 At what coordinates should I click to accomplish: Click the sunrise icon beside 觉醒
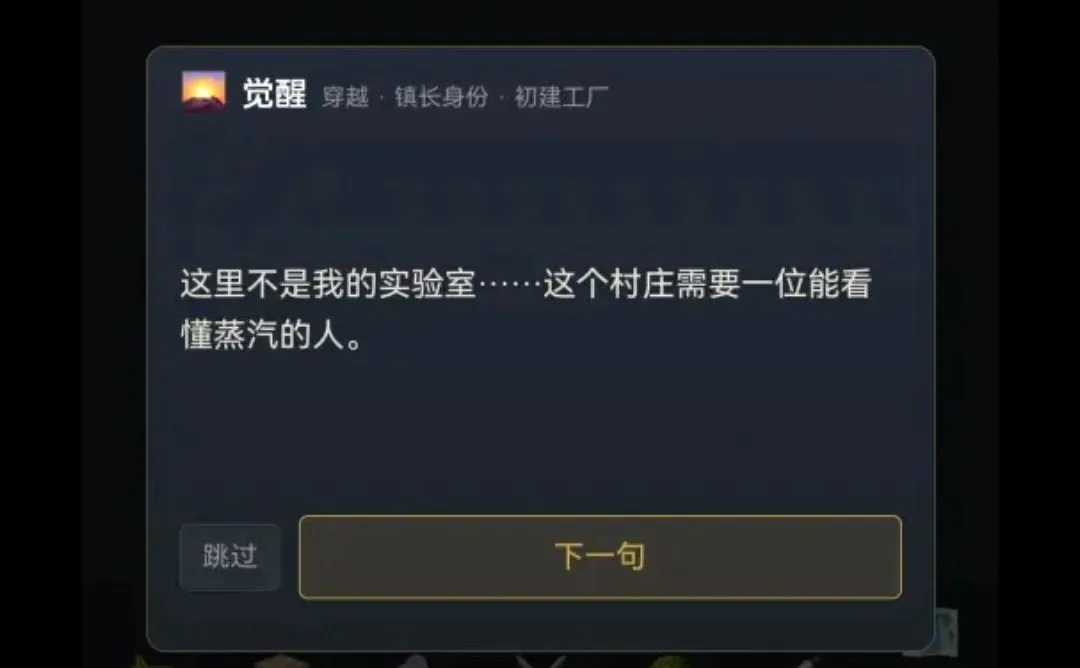[203, 92]
